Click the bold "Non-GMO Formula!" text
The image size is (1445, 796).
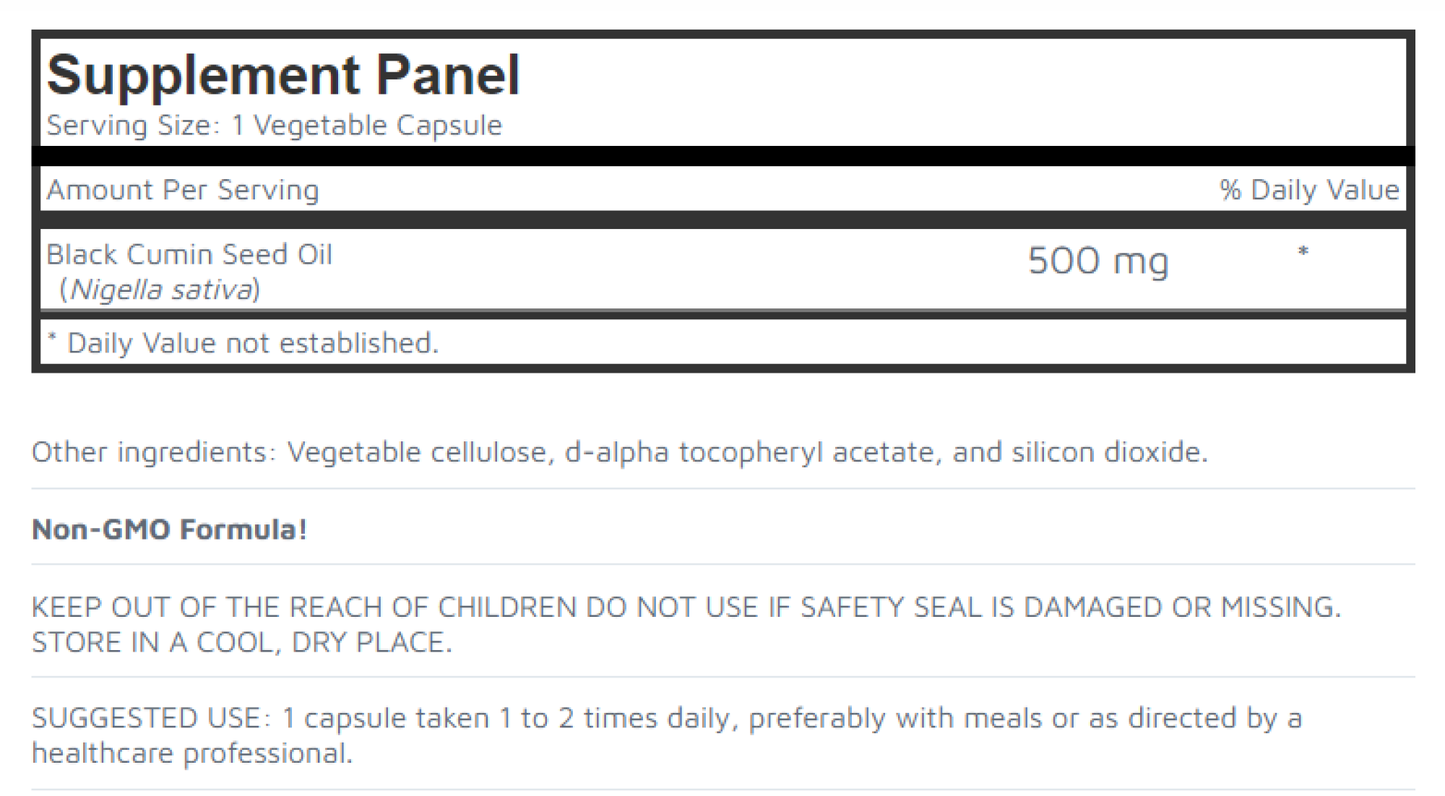169,529
